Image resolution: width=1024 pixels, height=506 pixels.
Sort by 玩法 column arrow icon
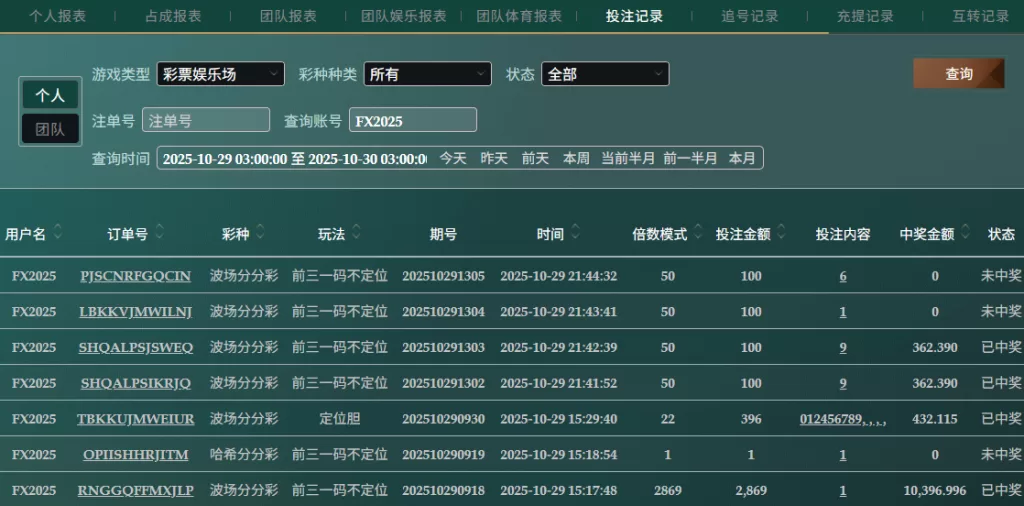[357, 233]
